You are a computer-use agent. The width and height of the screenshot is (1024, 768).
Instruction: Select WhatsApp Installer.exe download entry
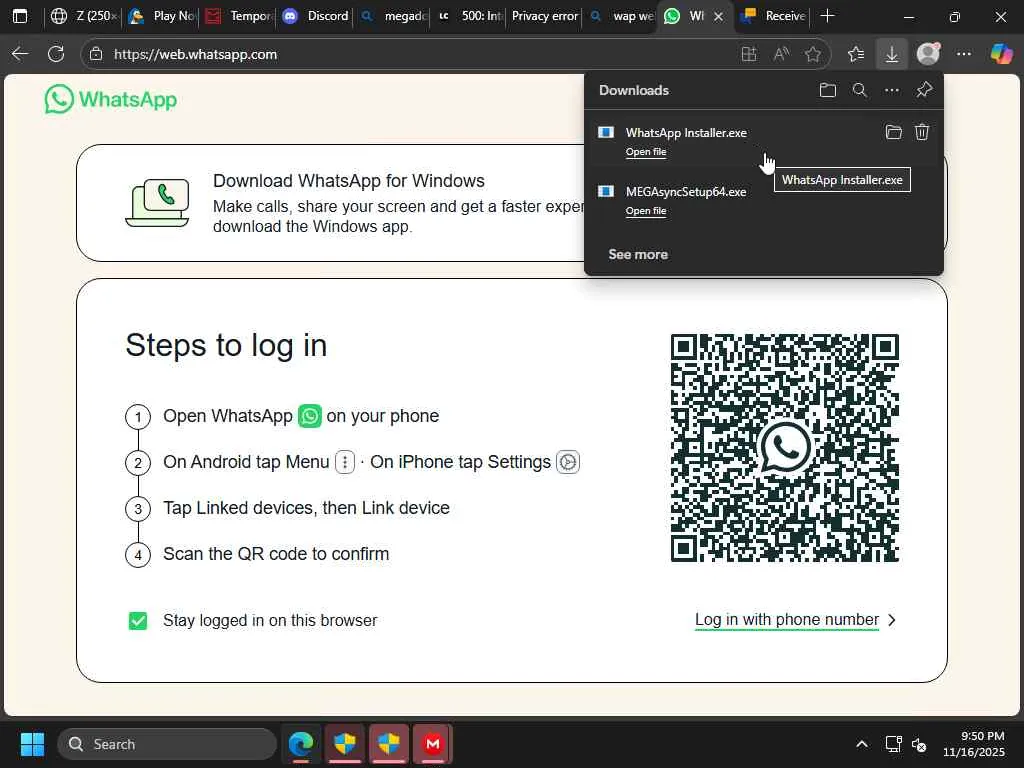coord(763,141)
